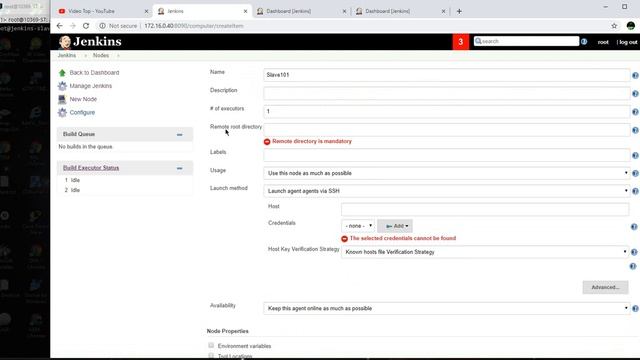The image size is (640, 360).
Task: Open the Availability dropdown
Action: (447, 308)
